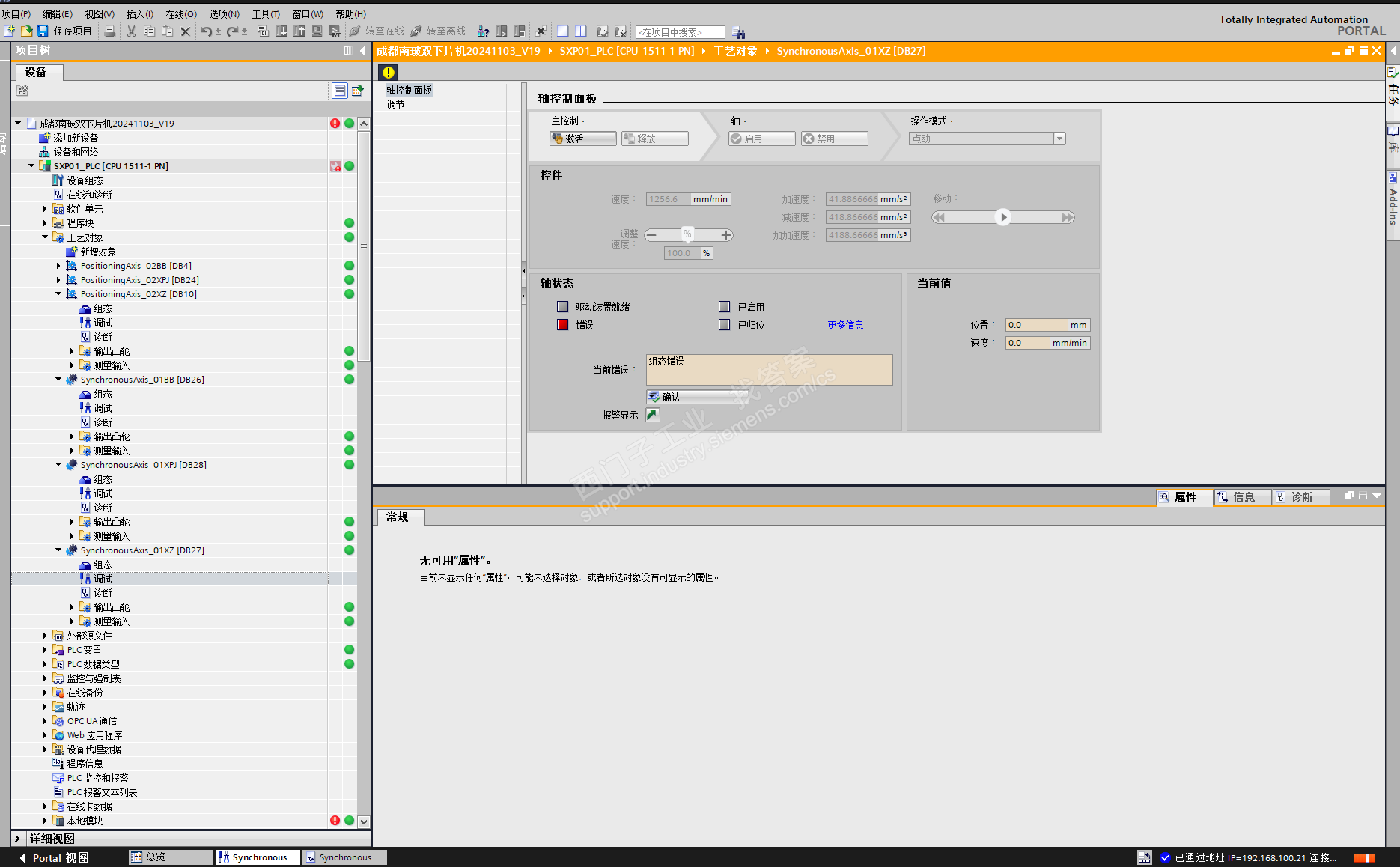Toggle the 已启用 status indicator

pyautogui.click(x=724, y=307)
